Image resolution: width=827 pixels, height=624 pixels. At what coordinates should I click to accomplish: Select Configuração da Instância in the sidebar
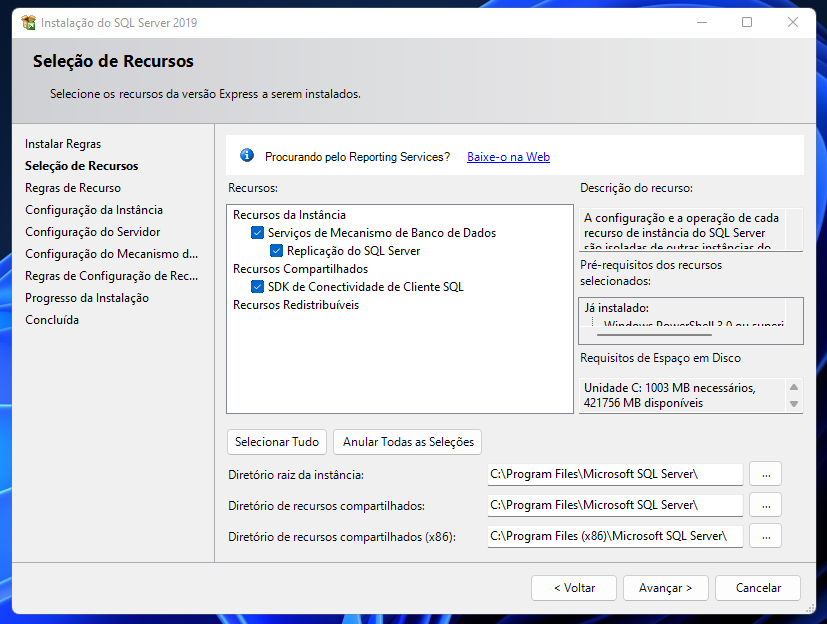click(x=86, y=209)
